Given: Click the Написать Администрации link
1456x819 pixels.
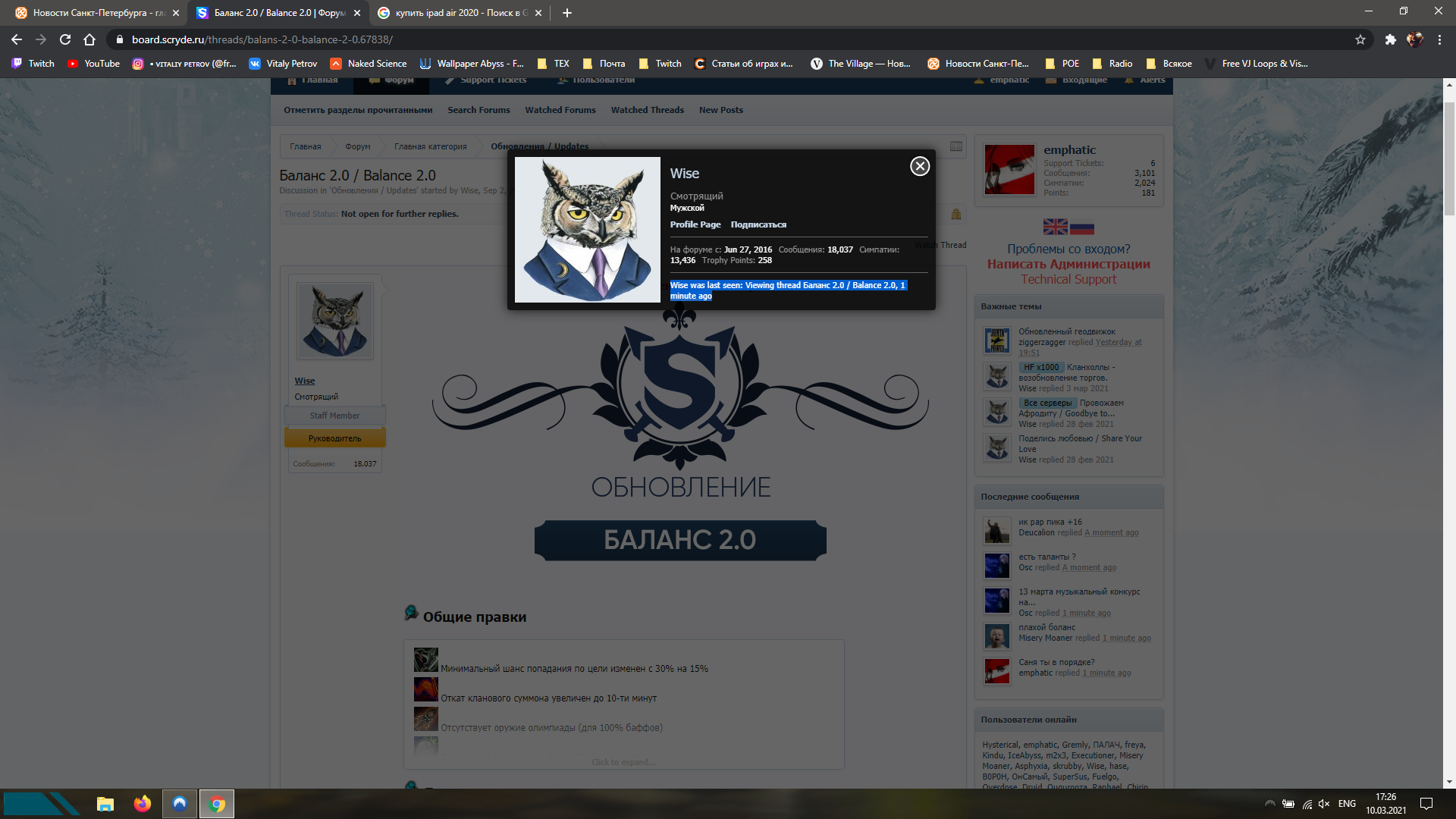Looking at the screenshot, I should click(1068, 264).
